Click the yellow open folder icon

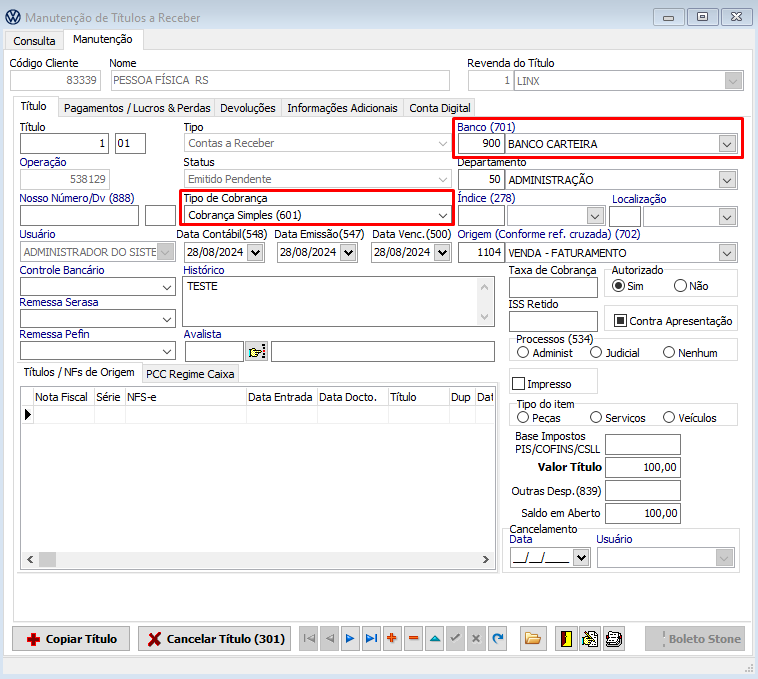pyautogui.click(x=532, y=638)
